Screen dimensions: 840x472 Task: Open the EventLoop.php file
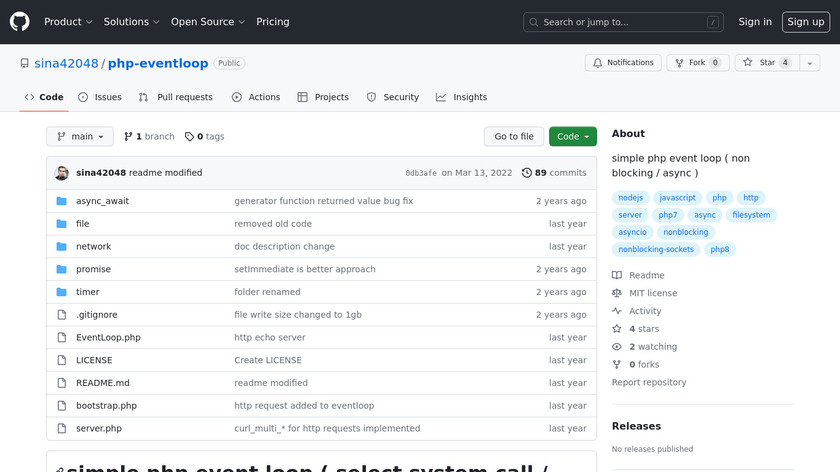108,338
